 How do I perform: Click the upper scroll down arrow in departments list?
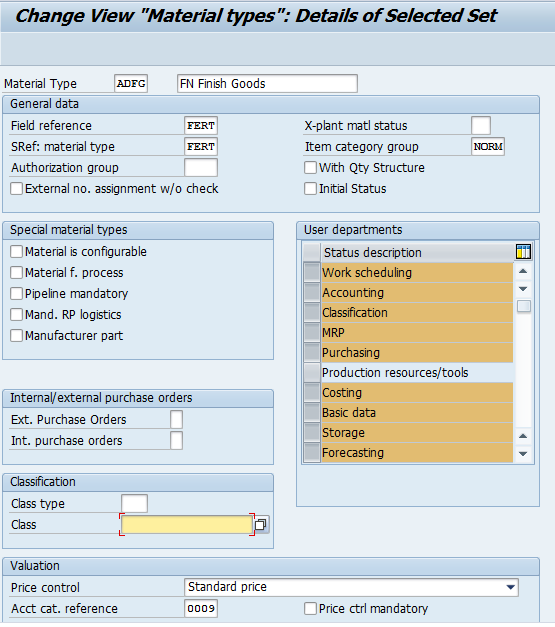523,289
